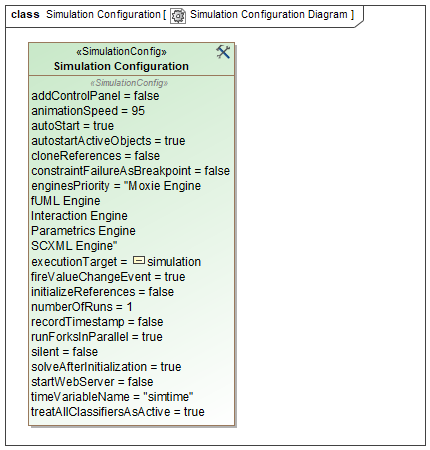Click the executionTarget instance icon

[139, 260]
